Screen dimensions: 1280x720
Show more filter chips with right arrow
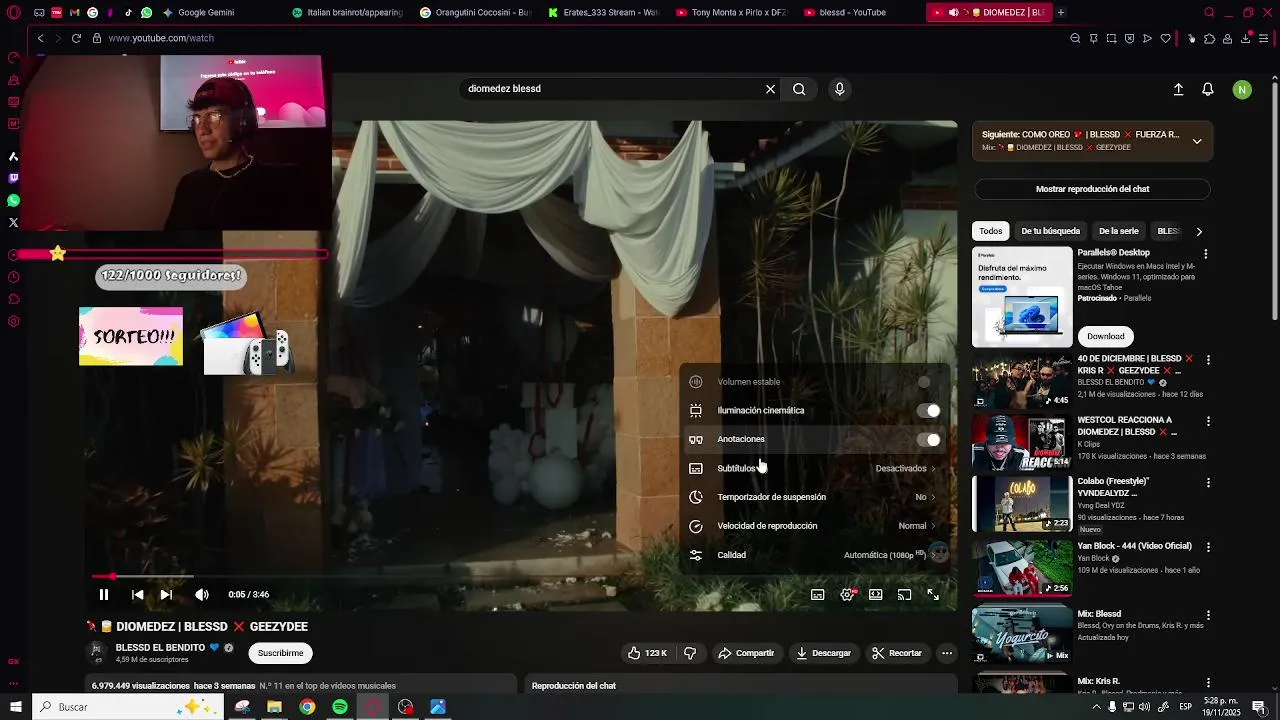[x=1199, y=231]
